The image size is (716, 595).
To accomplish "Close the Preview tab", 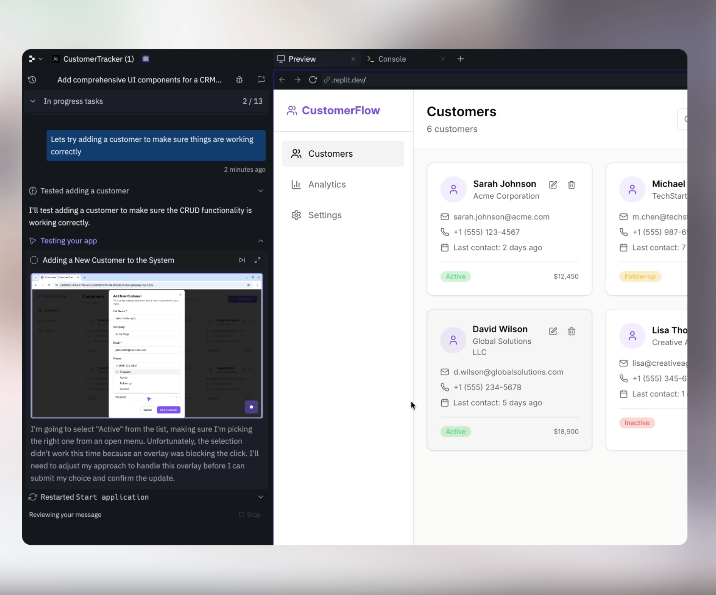I will (x=353, y=59).
